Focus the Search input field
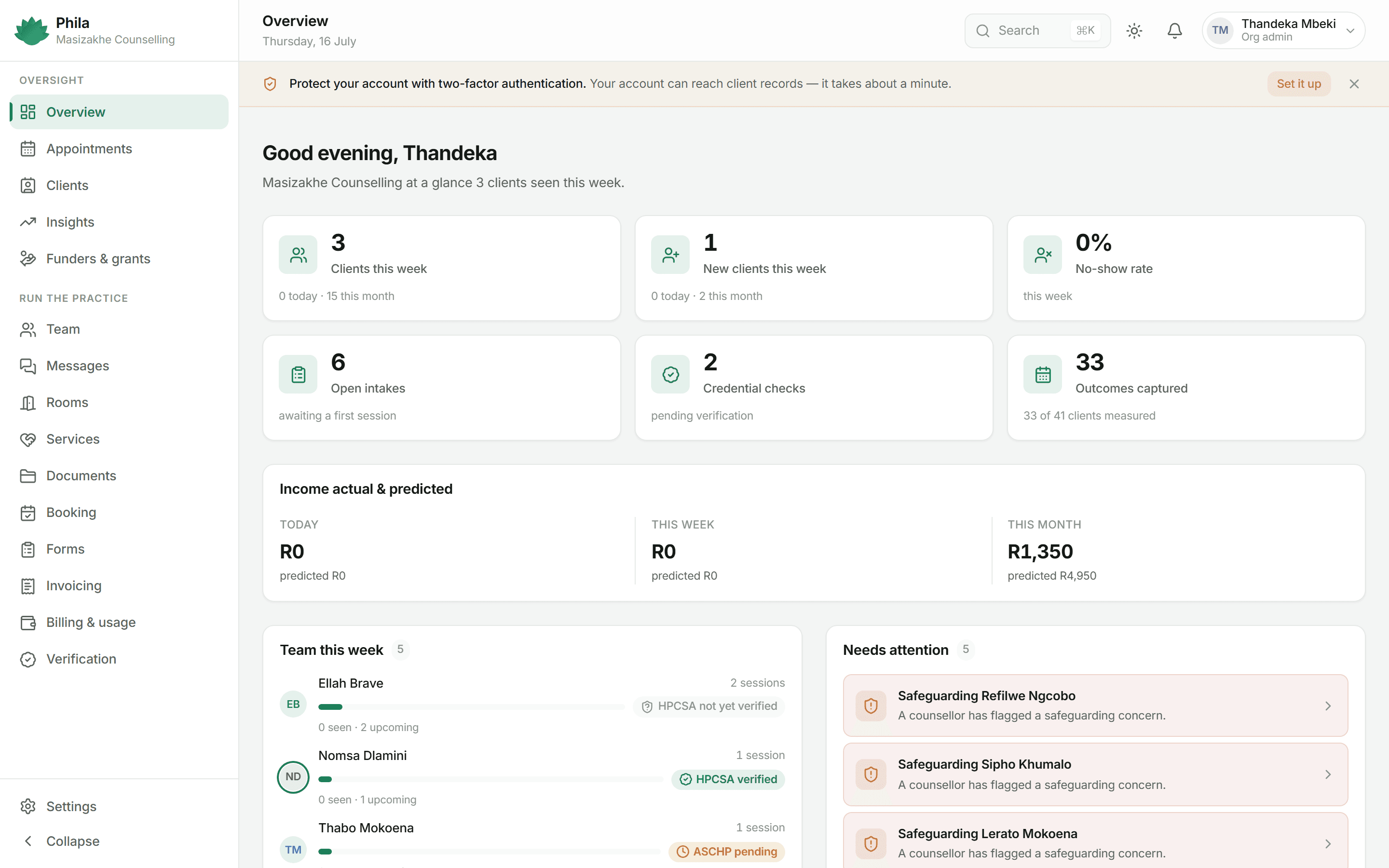This screenshot has height=868, width=1389. point(1037,30)
